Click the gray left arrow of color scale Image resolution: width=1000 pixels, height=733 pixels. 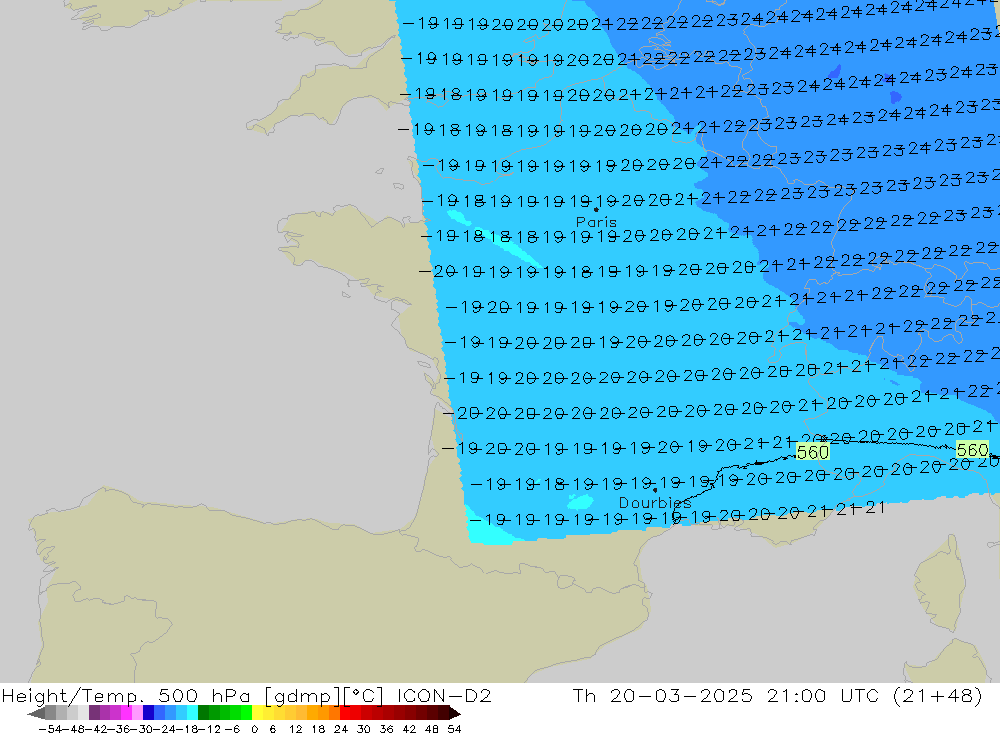click(36, 713)
